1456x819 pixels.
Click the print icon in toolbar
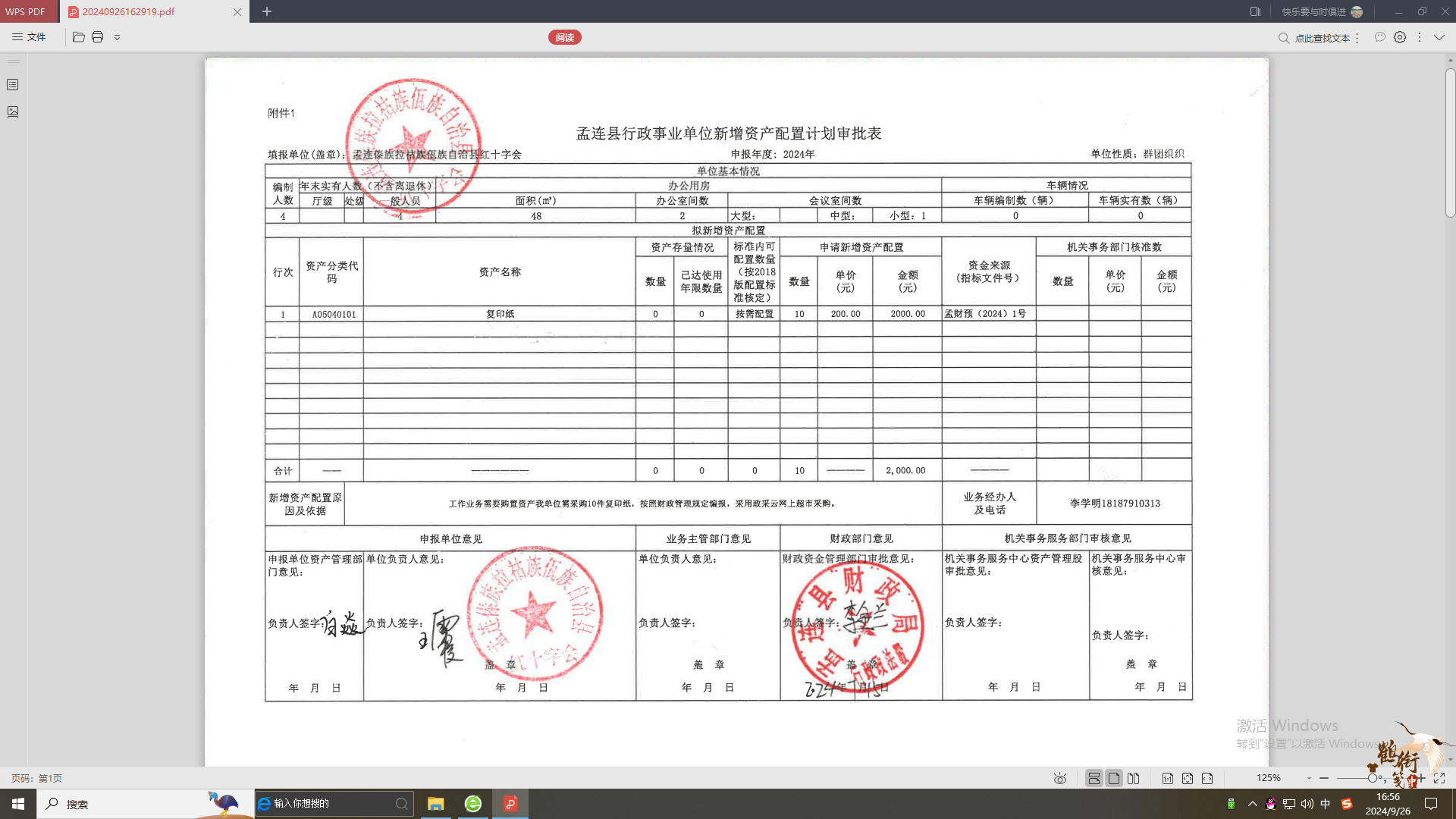(97, 37)
